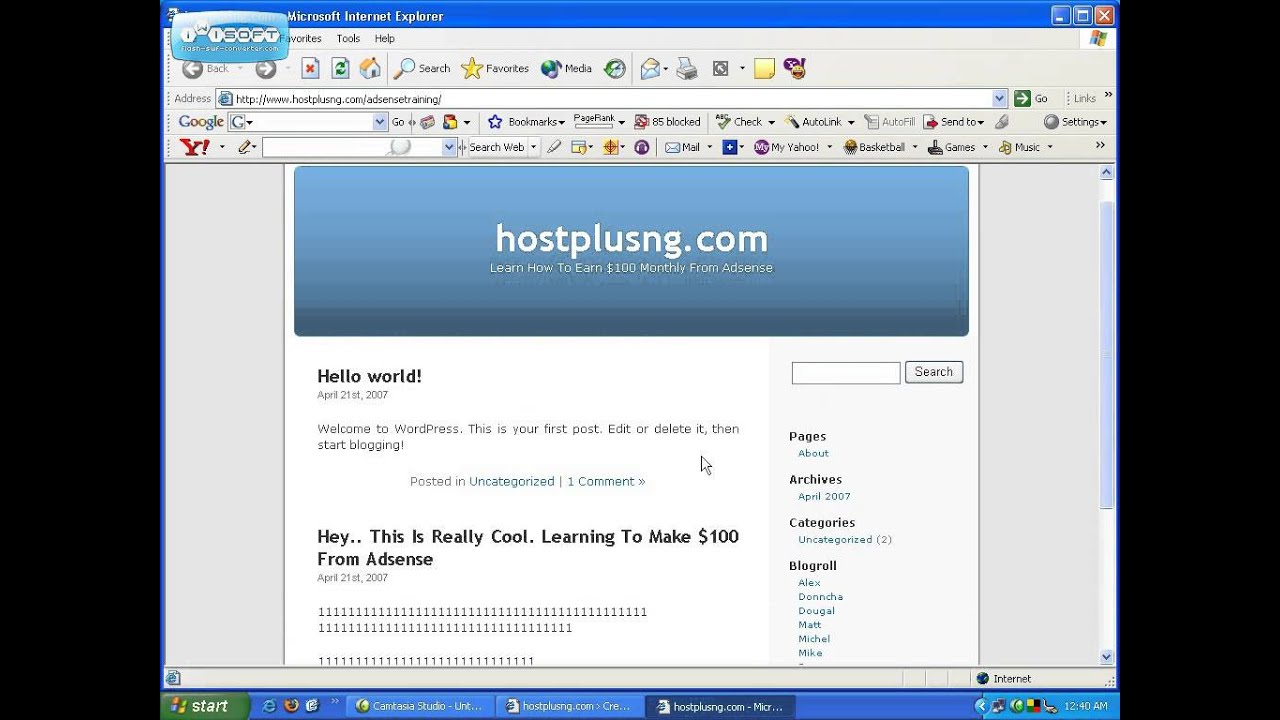Open the Hello world! post title
Viewport: 1280px width, 720px height.
pos(369,376)
